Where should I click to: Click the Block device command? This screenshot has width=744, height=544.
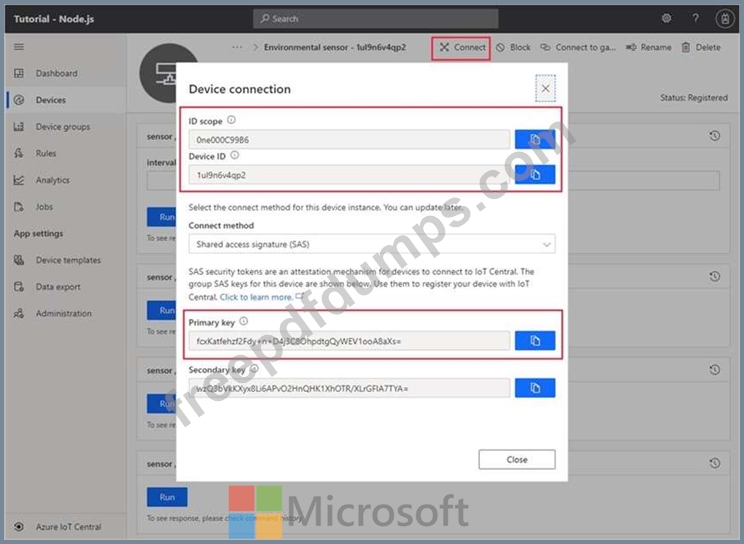[x=513, y=47]
